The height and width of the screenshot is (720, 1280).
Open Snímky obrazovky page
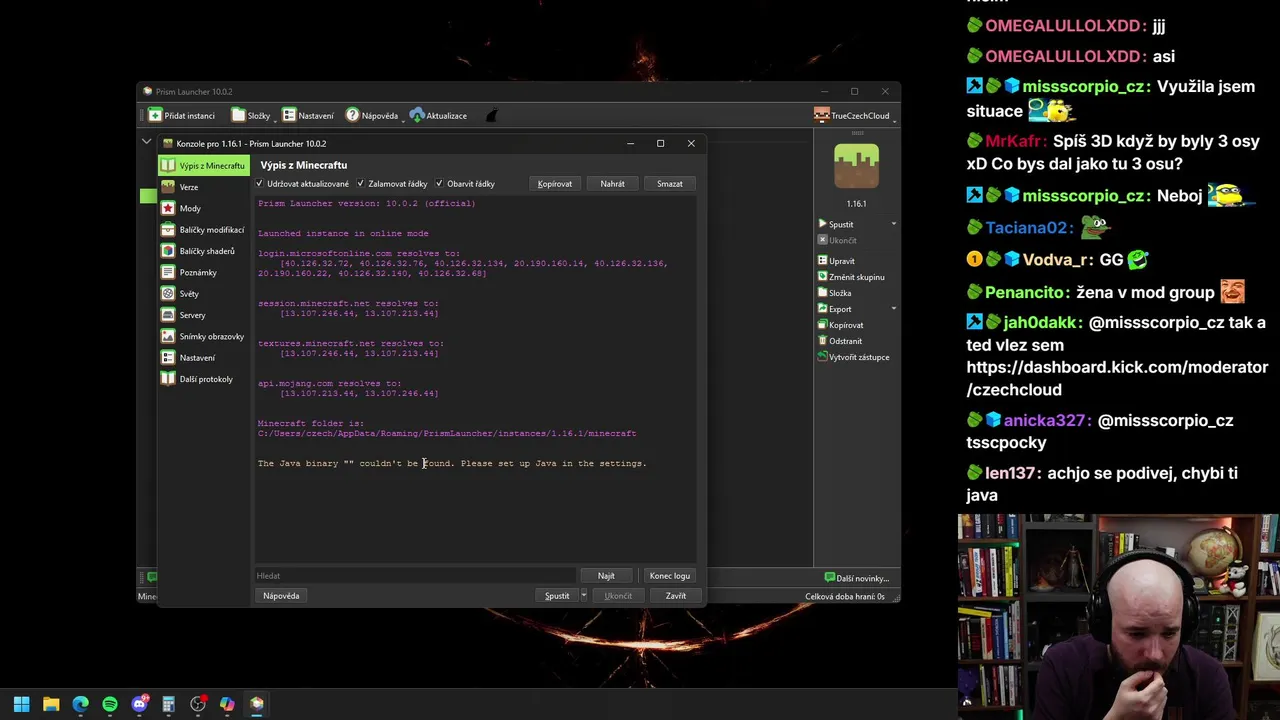pos(203,336)
